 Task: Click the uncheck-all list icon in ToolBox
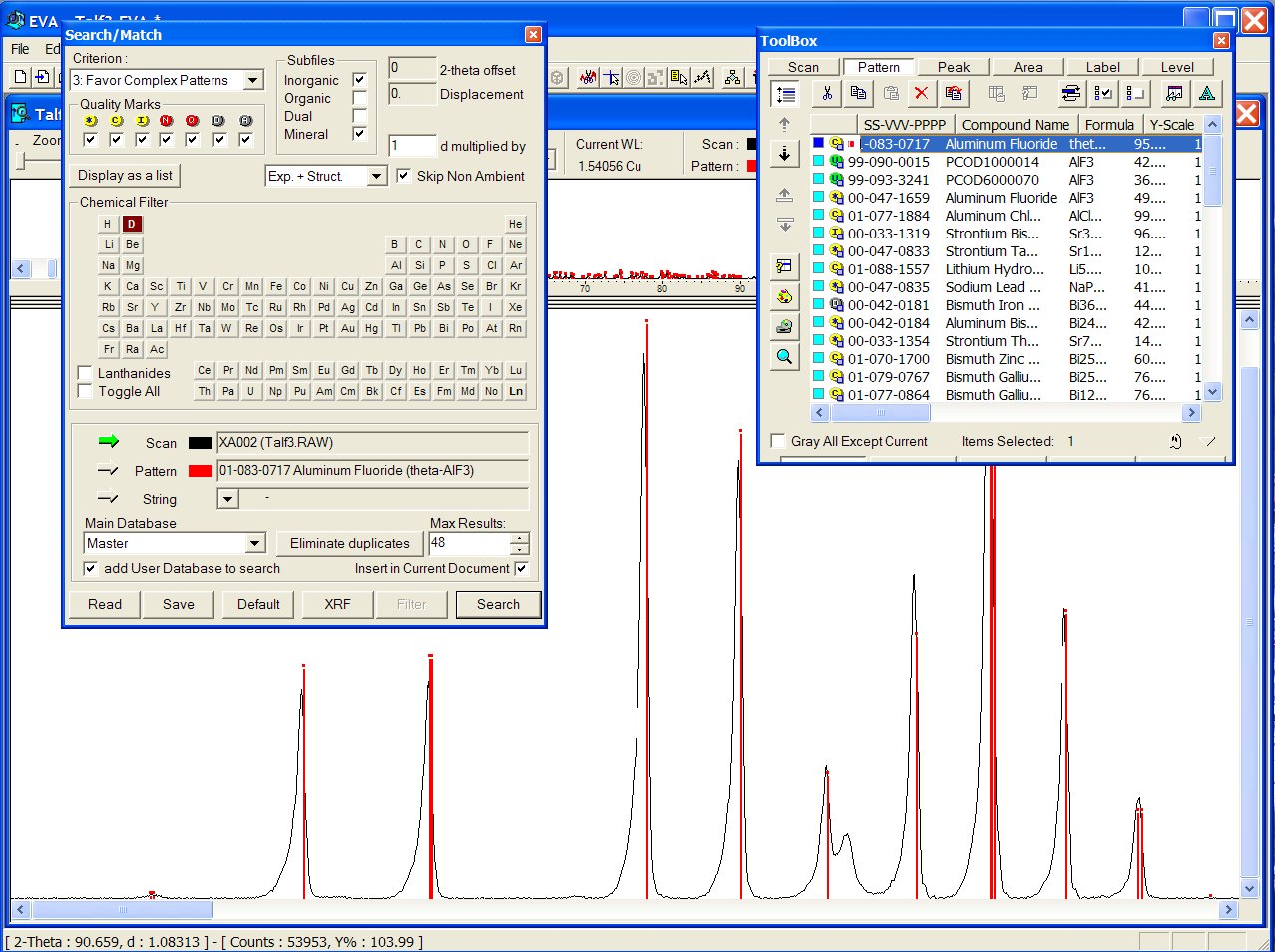click(x=1135, y=93)
